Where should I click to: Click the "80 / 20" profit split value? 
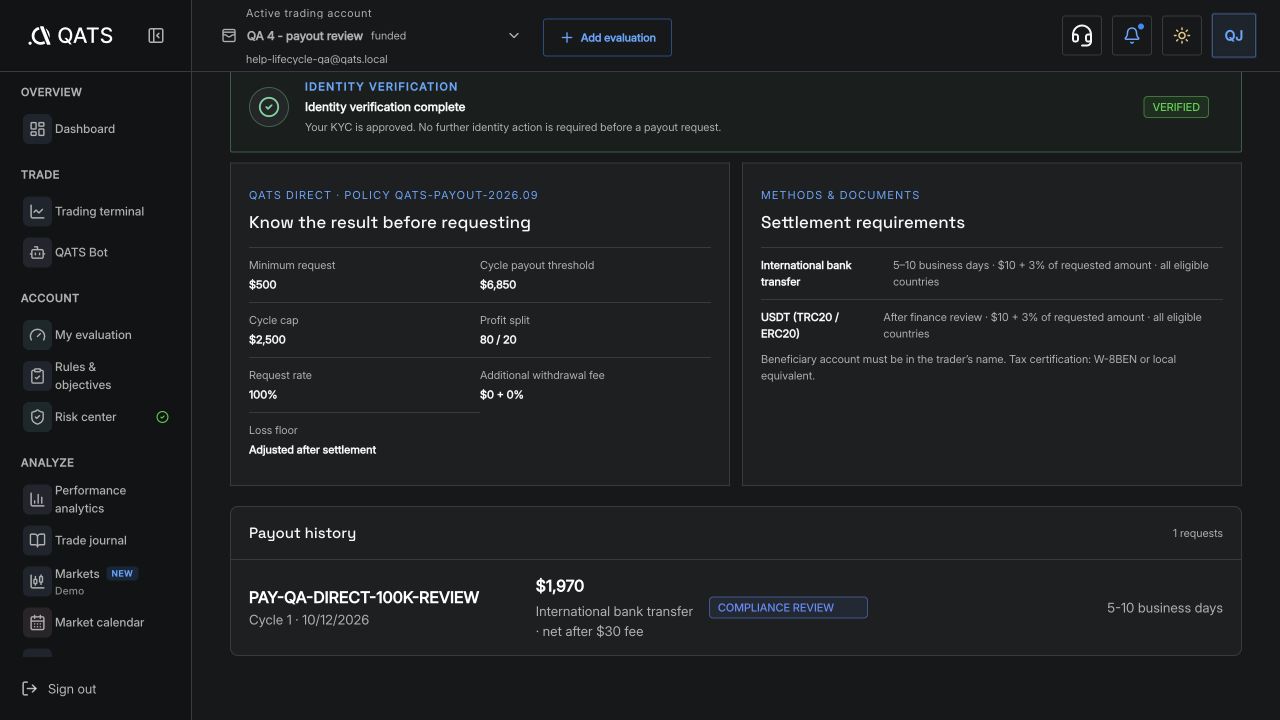tap(498, 340)
